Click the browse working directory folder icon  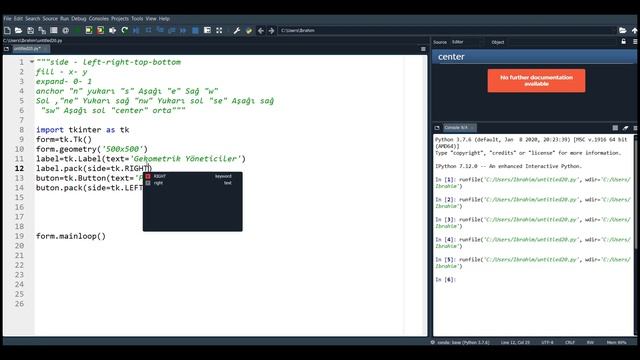pyautogui.click(x=622, y=31)
